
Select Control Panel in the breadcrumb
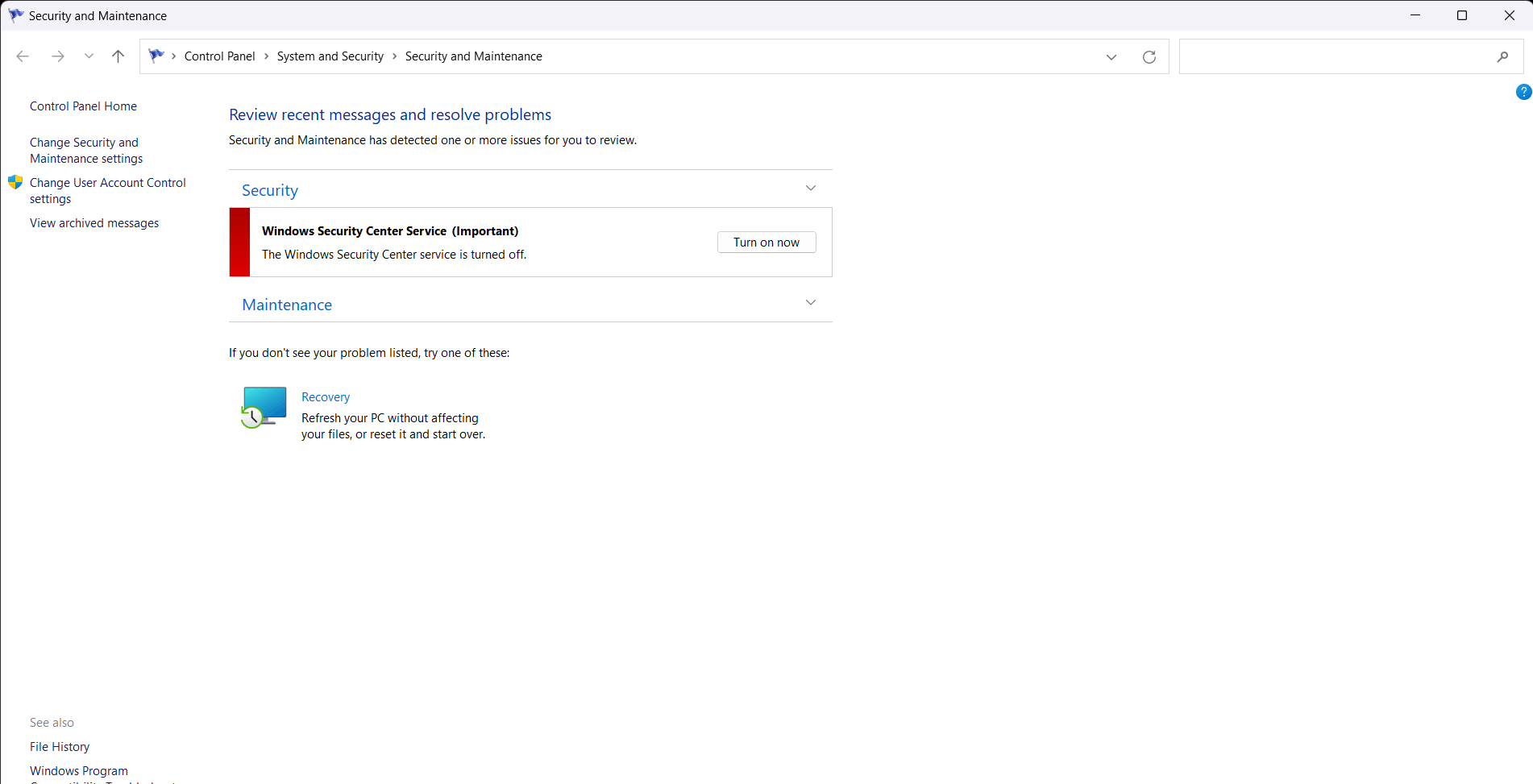point(219,56)
